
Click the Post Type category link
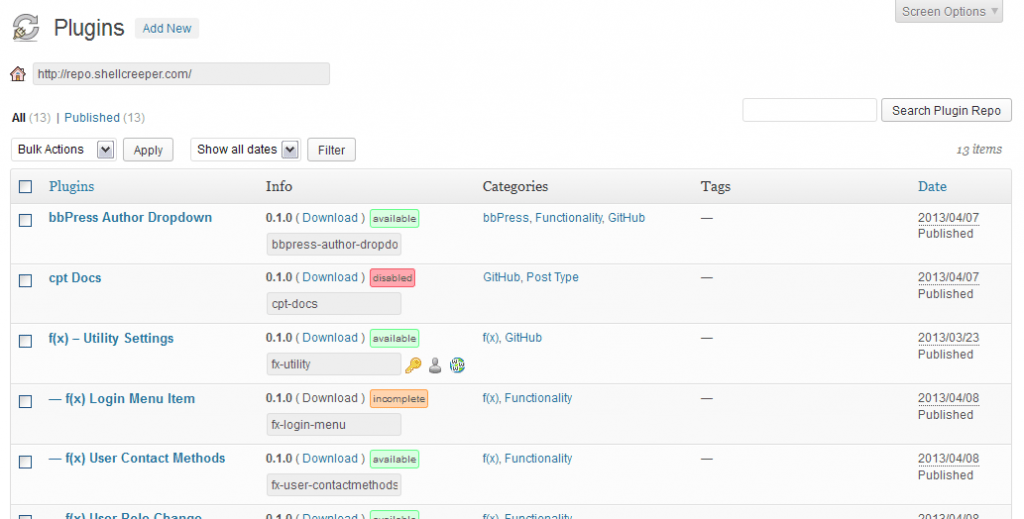(x=552, y=277)
